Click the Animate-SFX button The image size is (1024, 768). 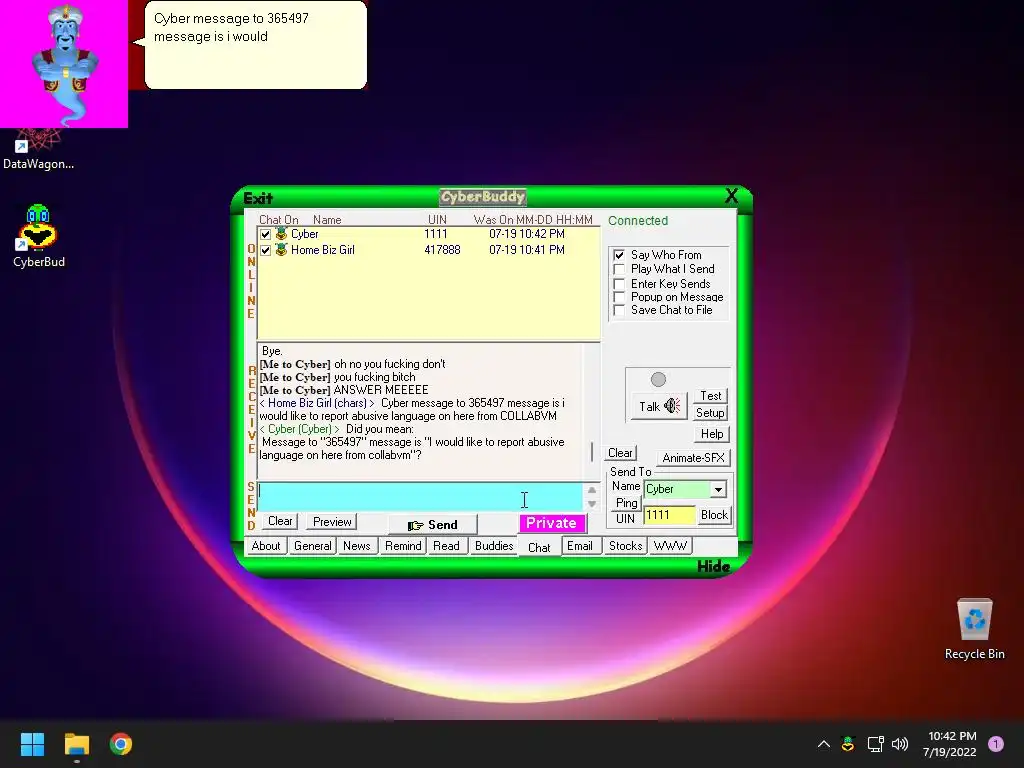click(x=694, y=458)
